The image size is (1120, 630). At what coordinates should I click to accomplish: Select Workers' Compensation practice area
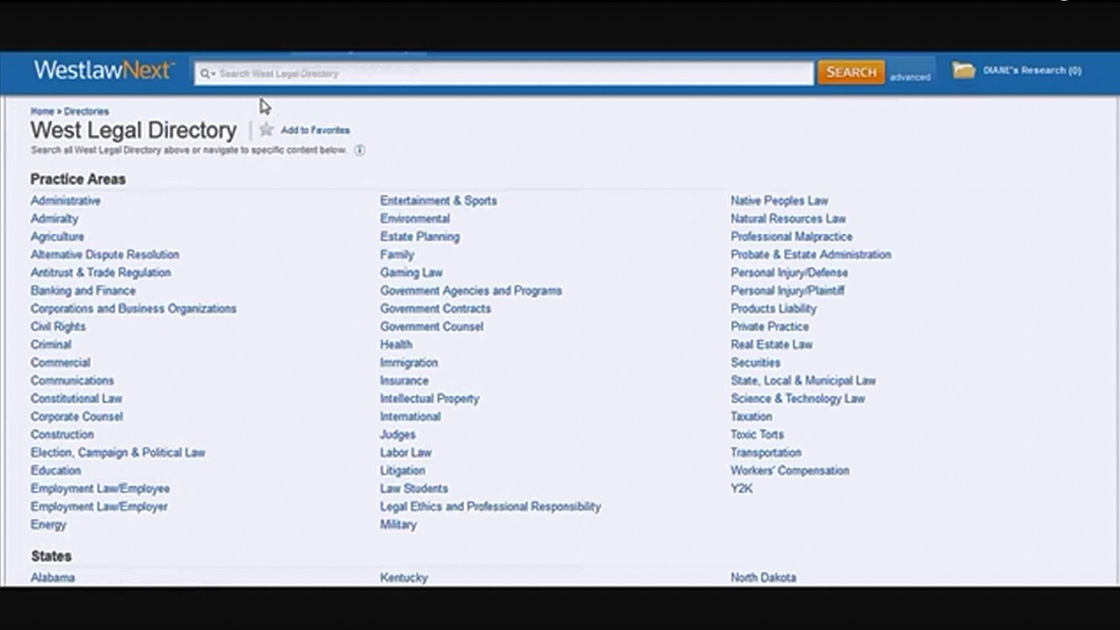click(789, 471)
